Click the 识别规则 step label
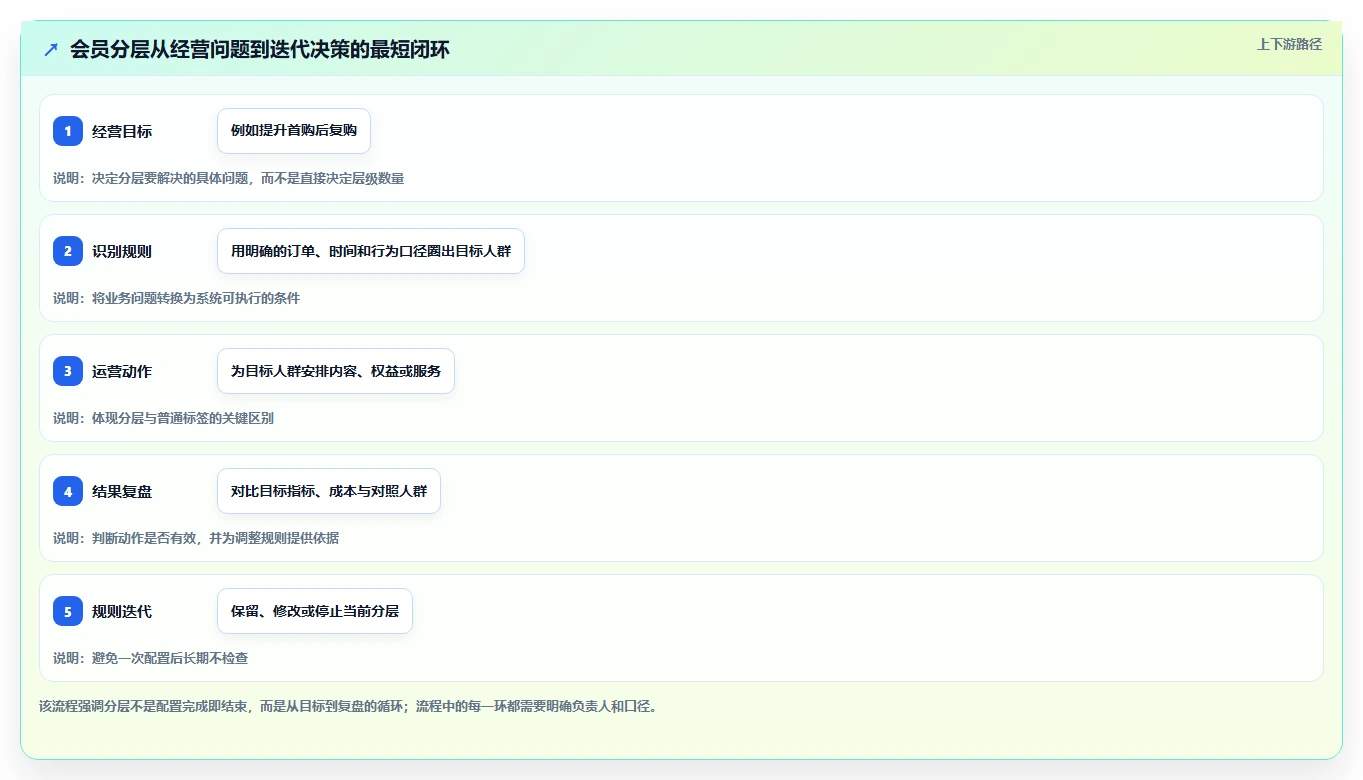This screenshot has width=1363, height=780. click(122, 251)
